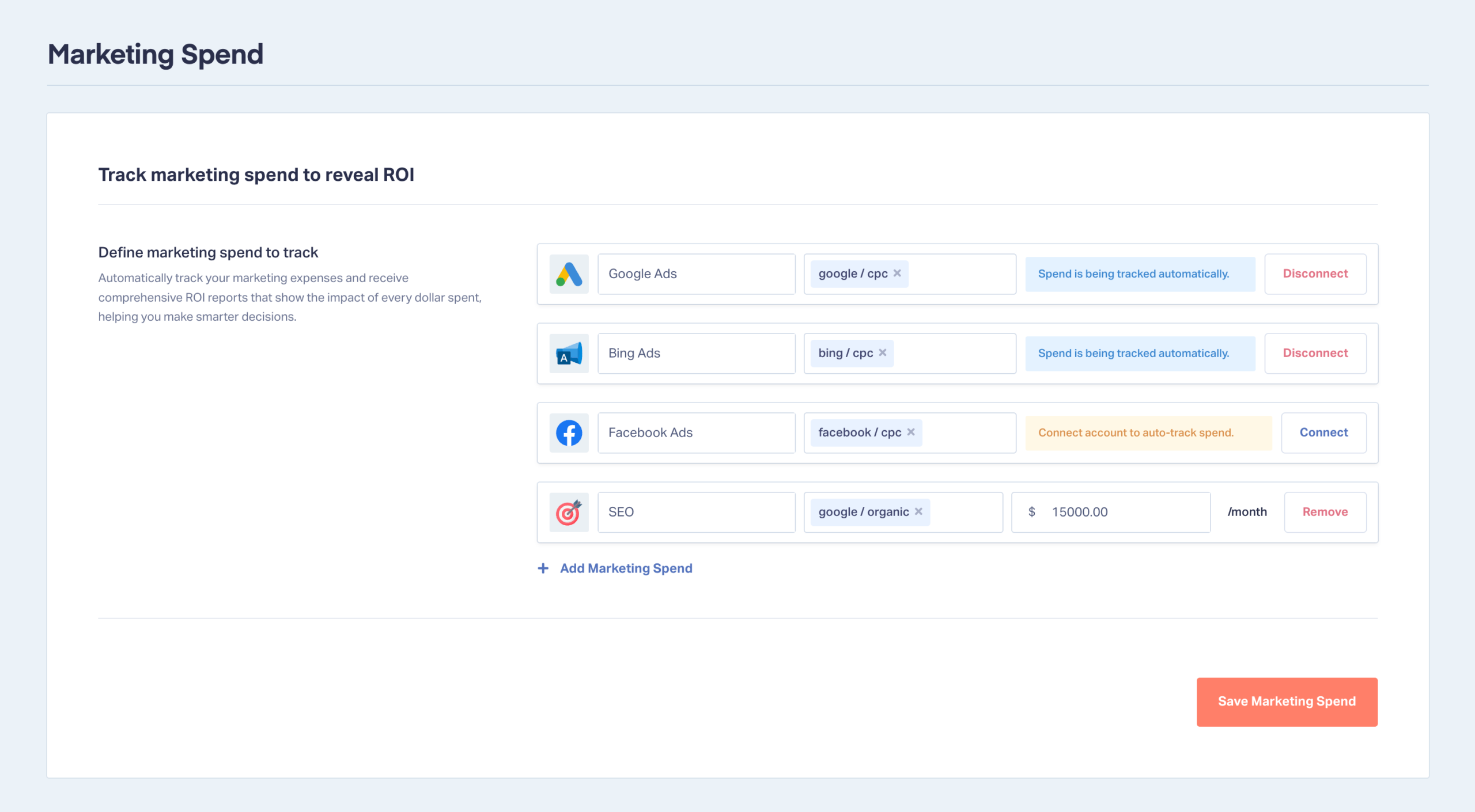
Task: Remove the google / cpc tag
Action: click(x=897, y=274)
